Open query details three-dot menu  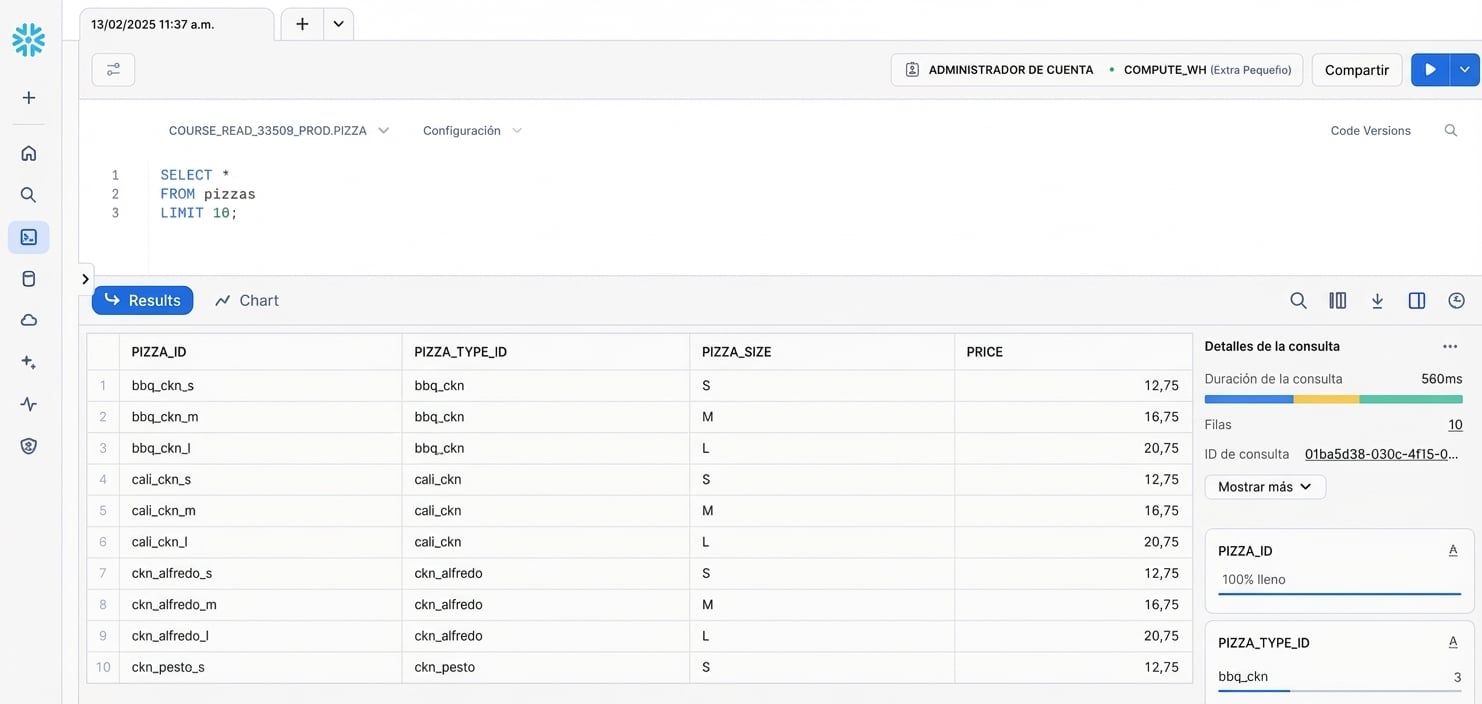[x=1450, y=347]
